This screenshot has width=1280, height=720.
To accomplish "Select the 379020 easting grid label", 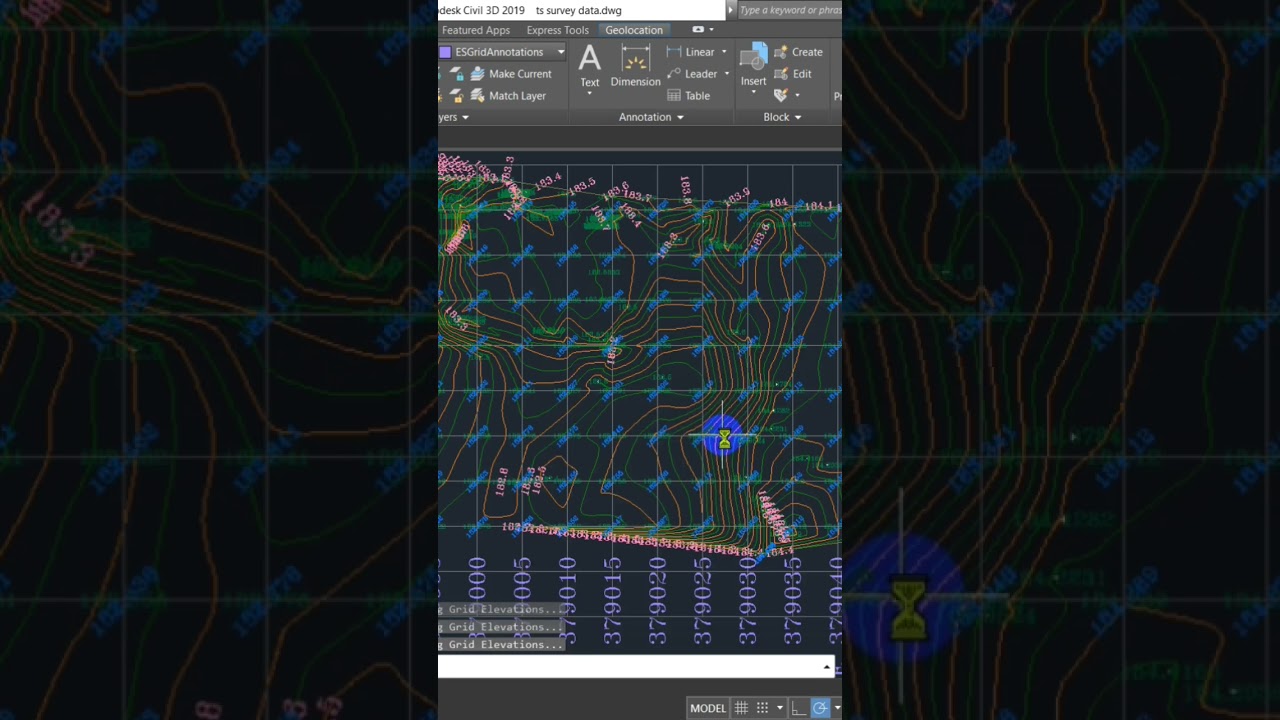I will tap(658, 600).
